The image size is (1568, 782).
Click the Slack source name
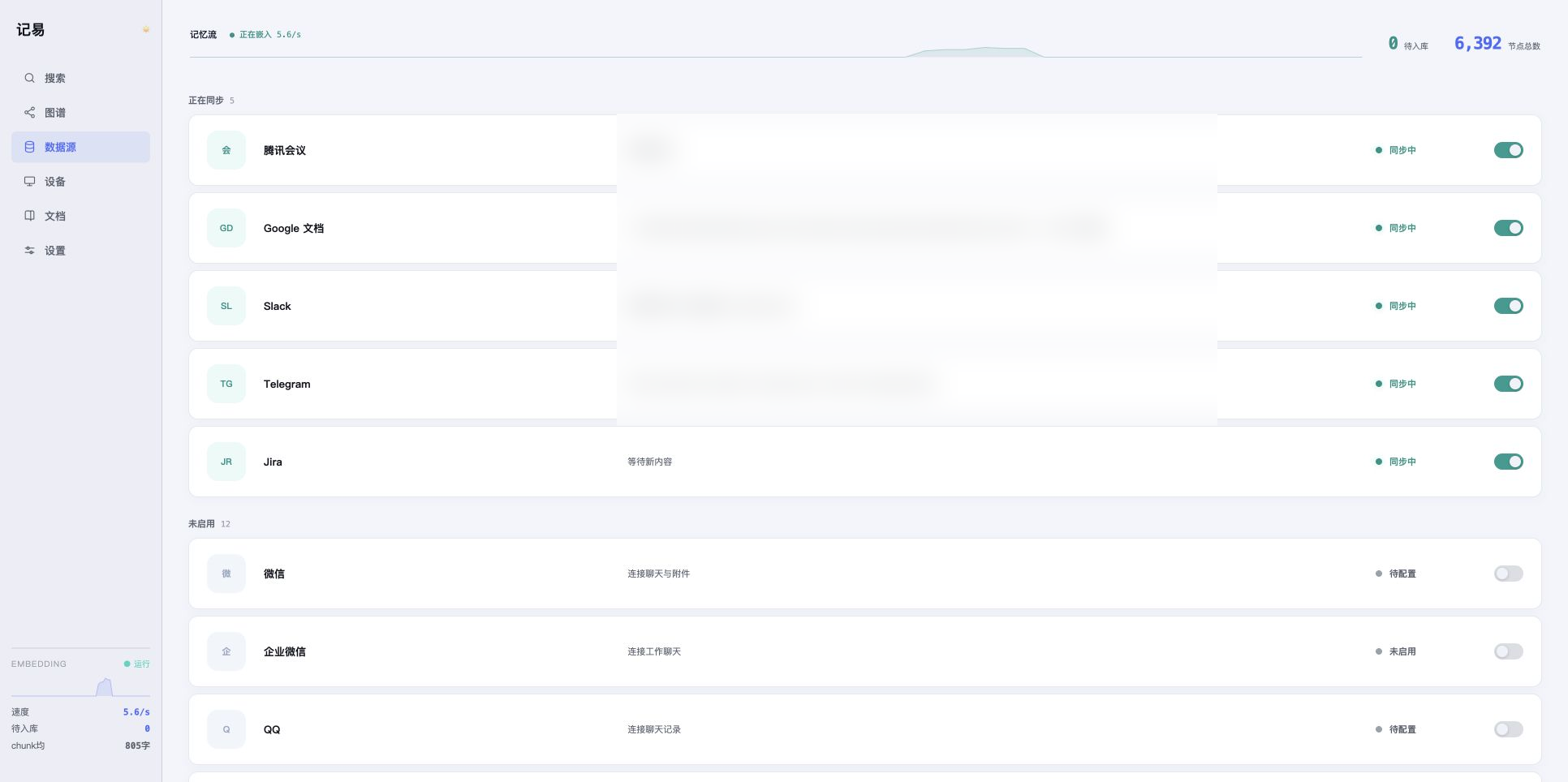(x=277, y=306)
